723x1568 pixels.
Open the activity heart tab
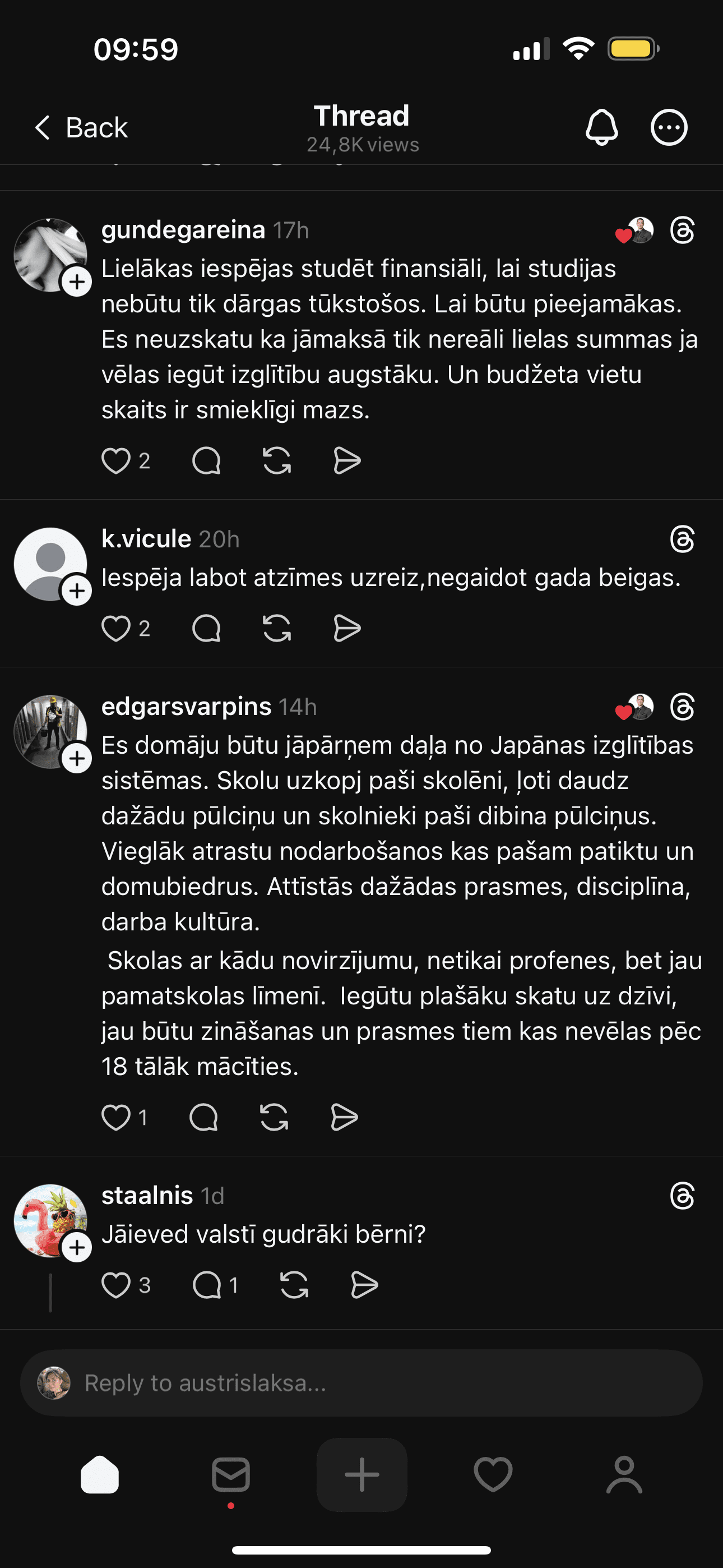(493, 1475)
